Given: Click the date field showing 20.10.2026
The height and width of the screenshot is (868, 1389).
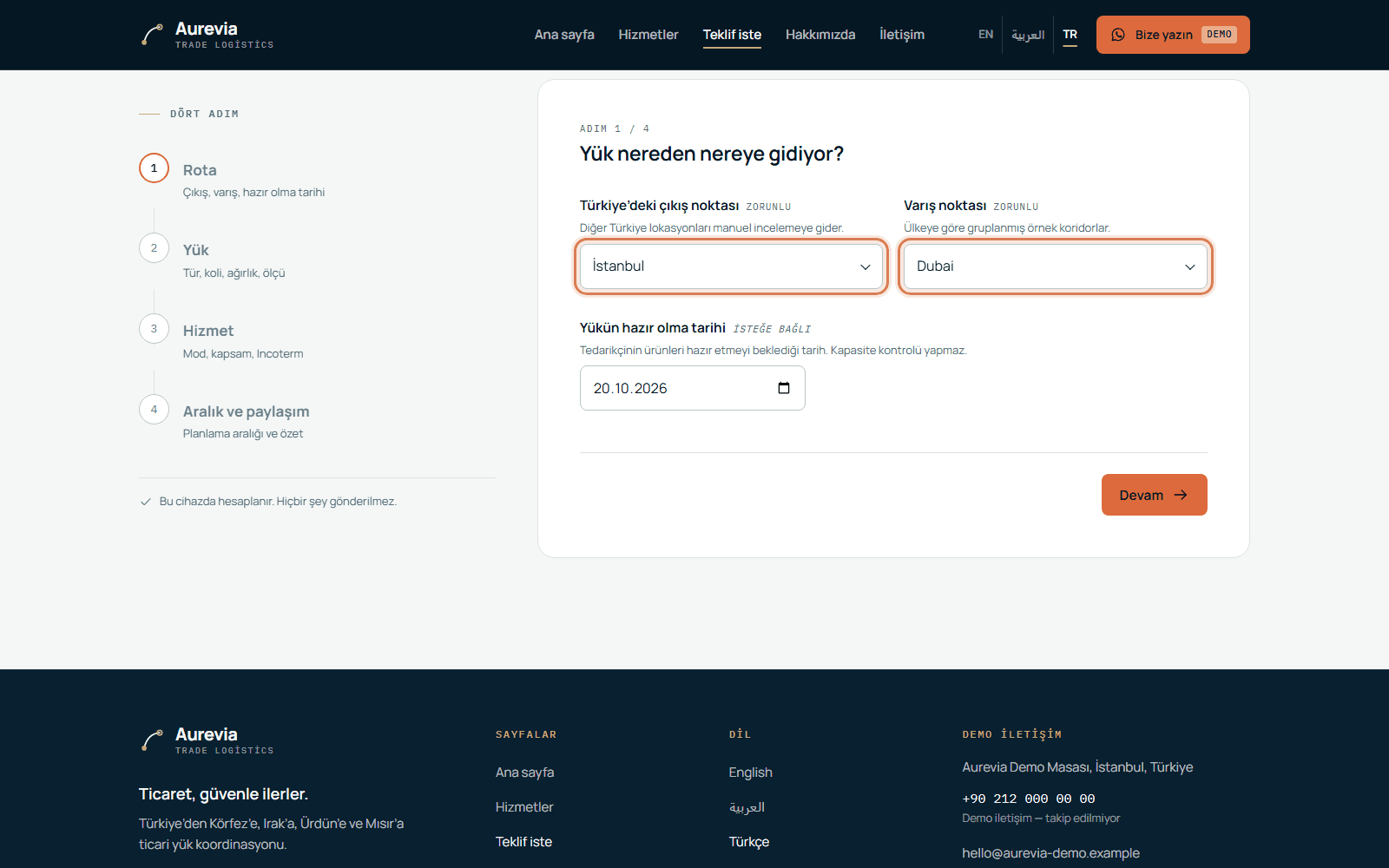Looking at the screenshot, I should point(693,388).
